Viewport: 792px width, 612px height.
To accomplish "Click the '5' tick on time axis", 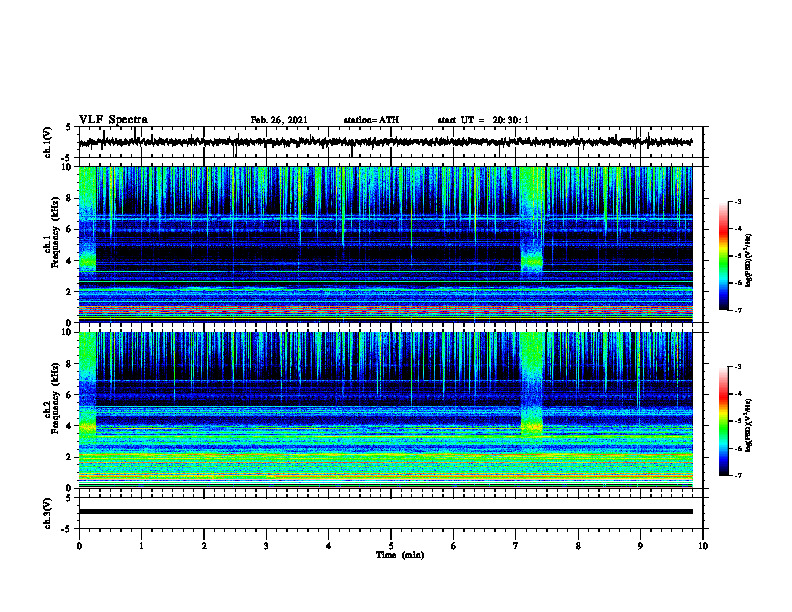I will pyautogui.click(x=391, y=546).
